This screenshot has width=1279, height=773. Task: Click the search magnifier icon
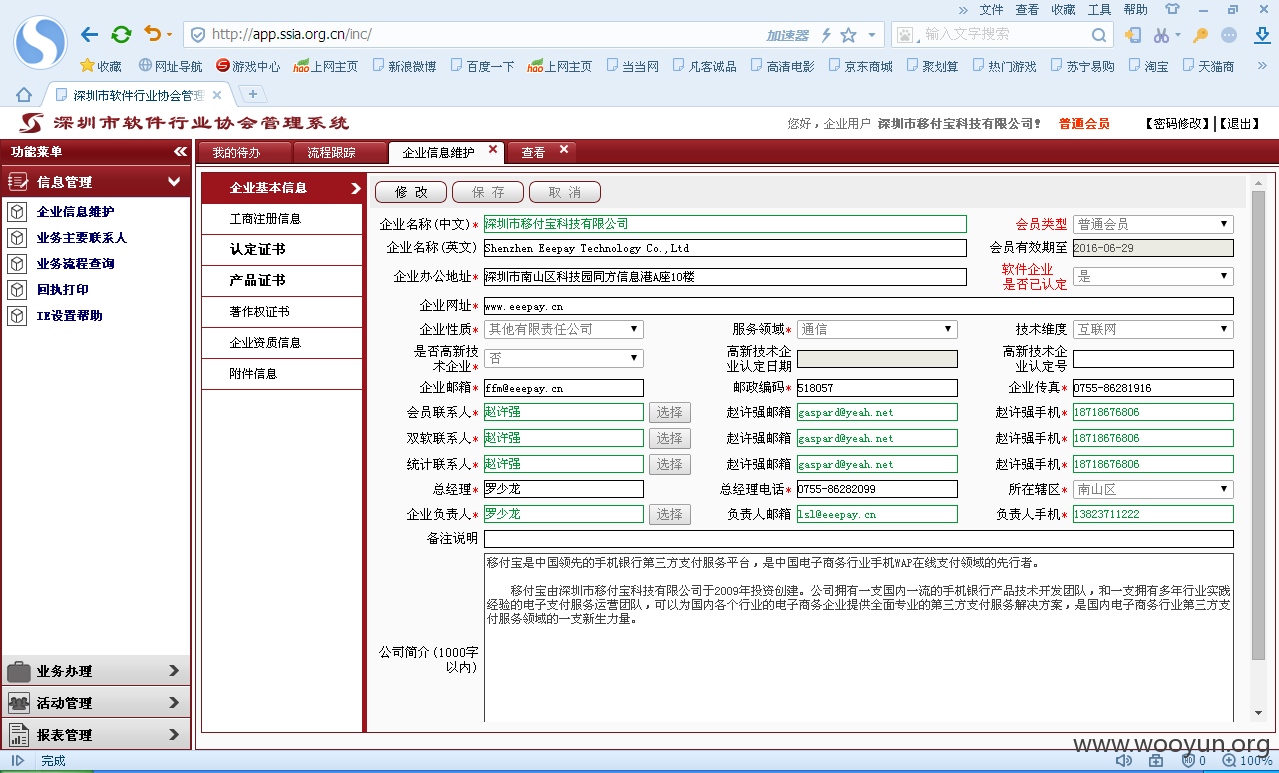1099,35
